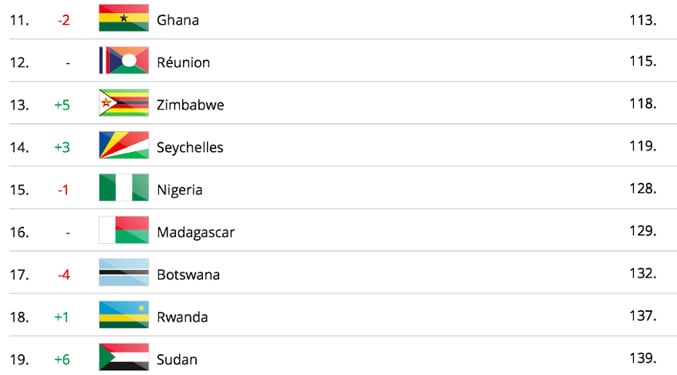Image resolution: width=677 pixels, height=375 pixels.
Task: Open the Zimbabwe country name link
Action: click(190, 105)
